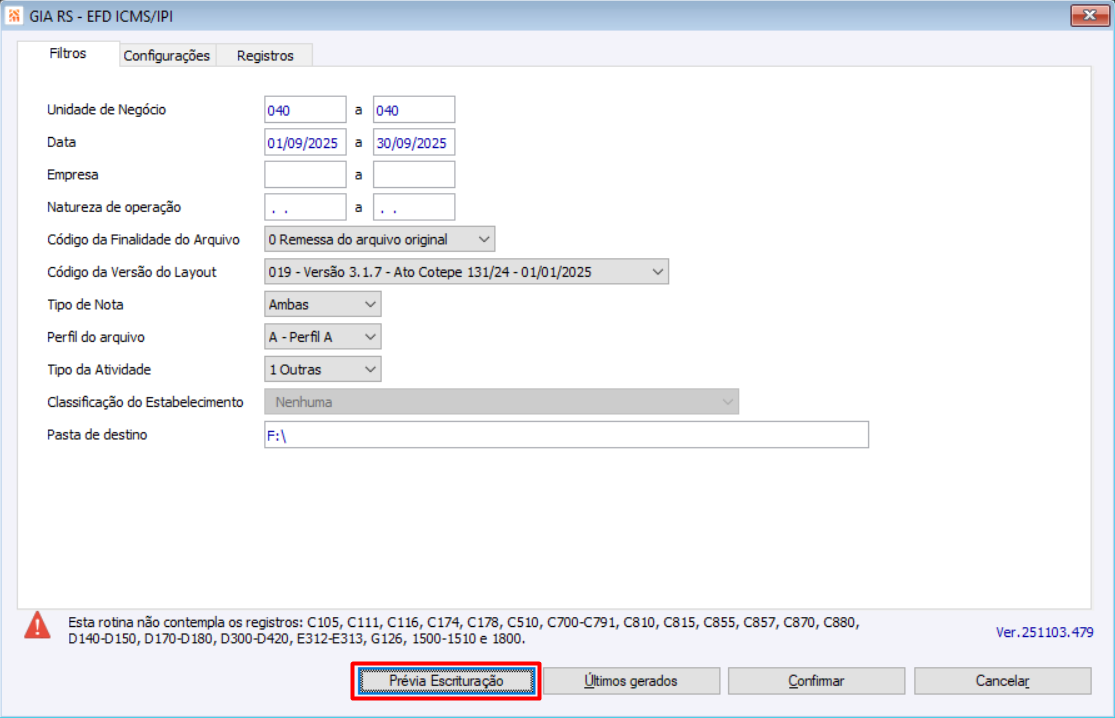1115x718 pixels.
Task: Click the Data label
Action: pyautogui.click(x=61, y=142)
